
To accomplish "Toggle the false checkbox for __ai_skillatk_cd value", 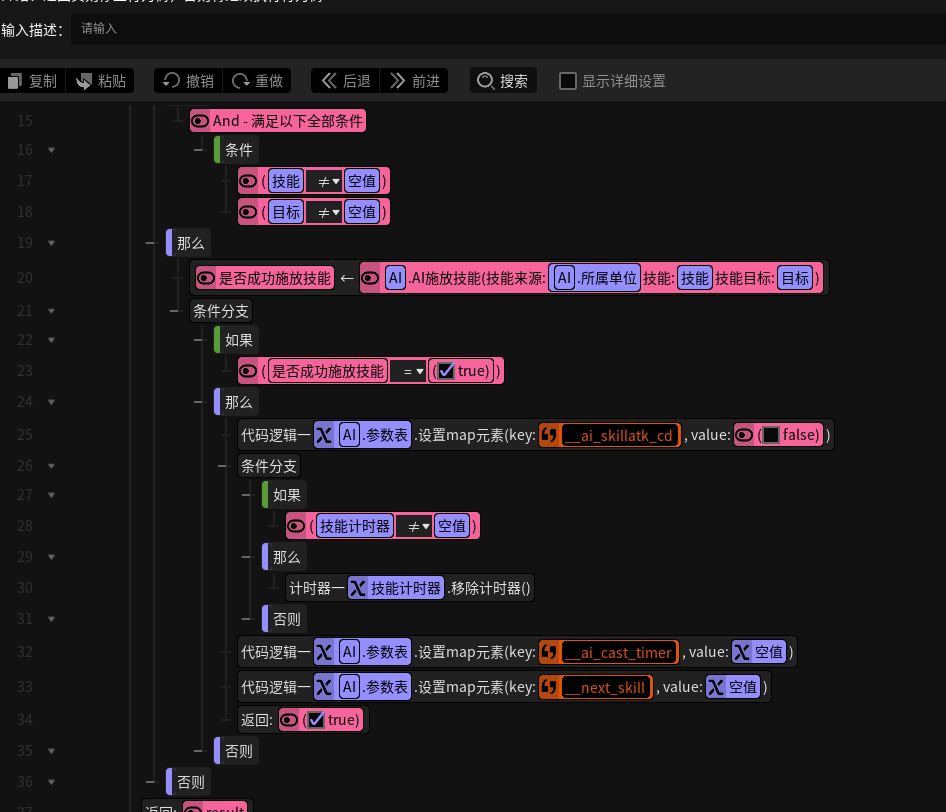I will click(770, 435).
